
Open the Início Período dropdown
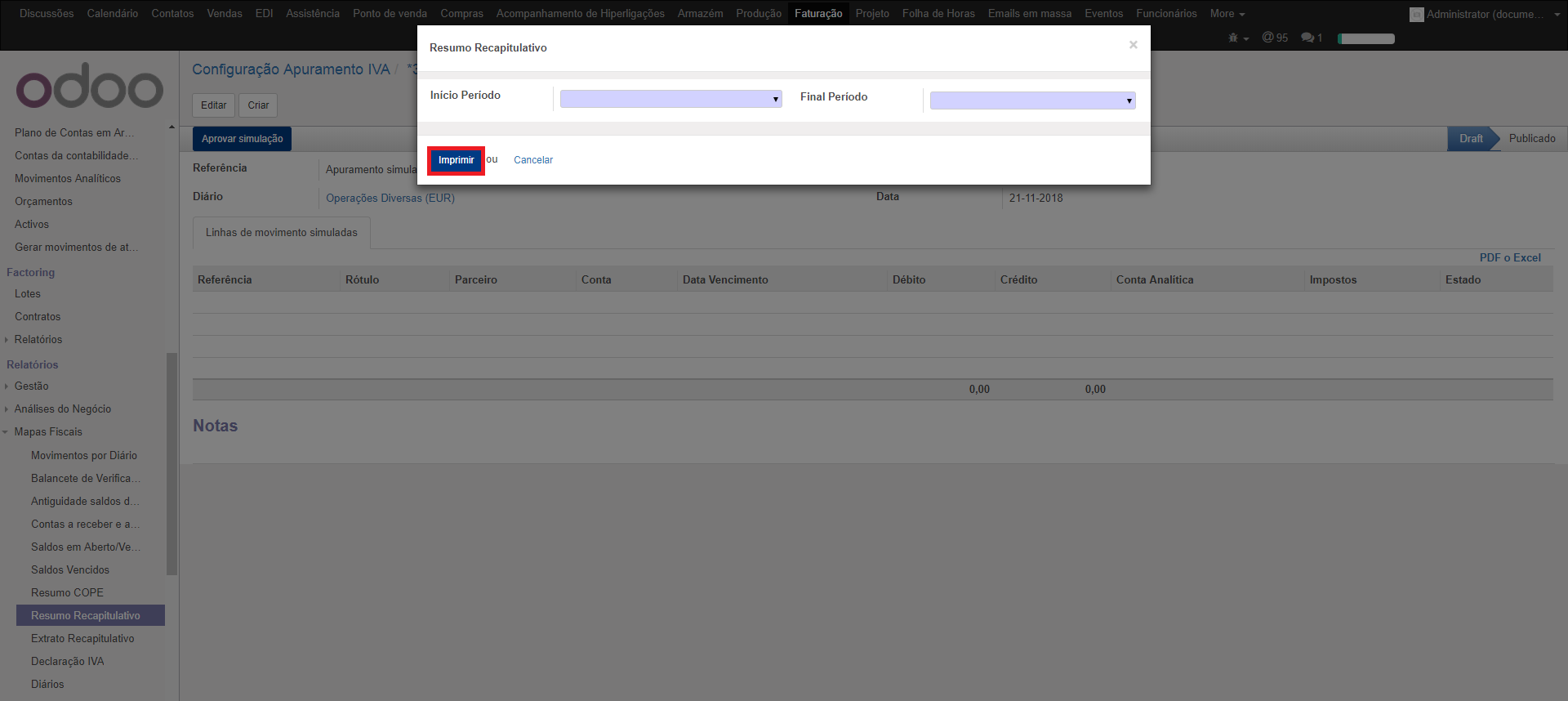[x=670, y=99]
